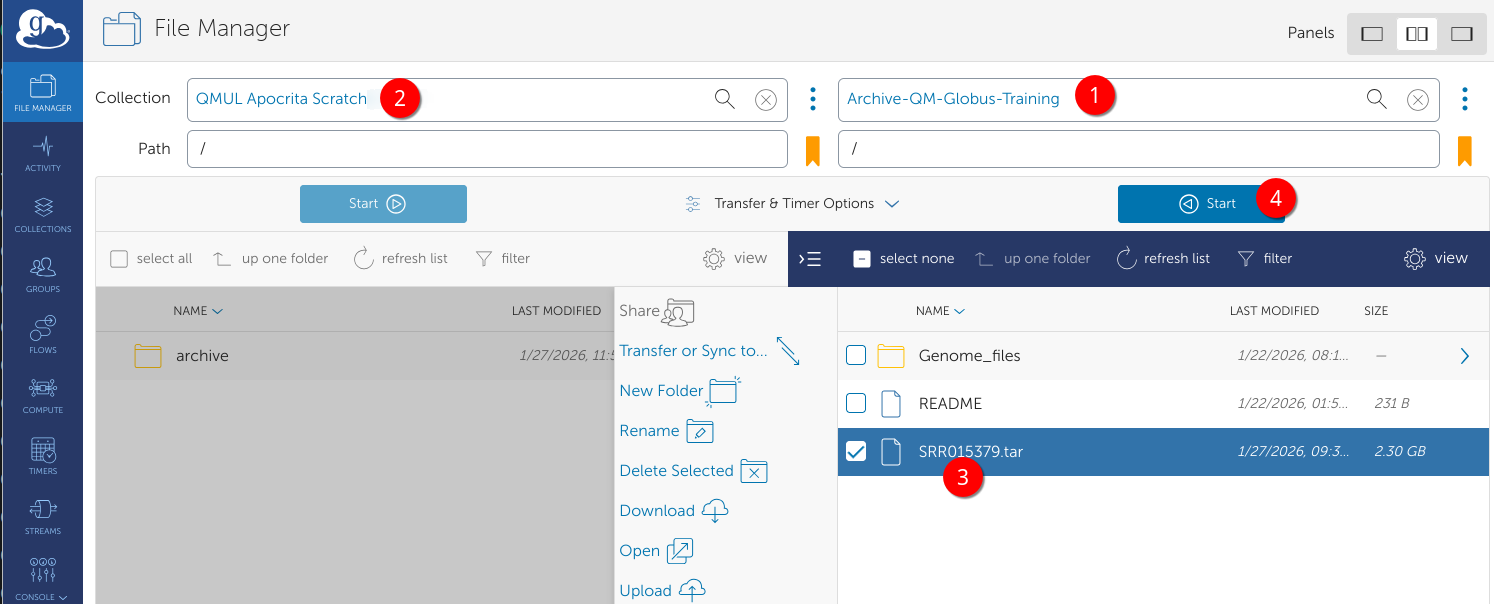Screen dimensions: 1494x604
Task: Open Activity in the left sidebar
Action: tap(42, 154)
